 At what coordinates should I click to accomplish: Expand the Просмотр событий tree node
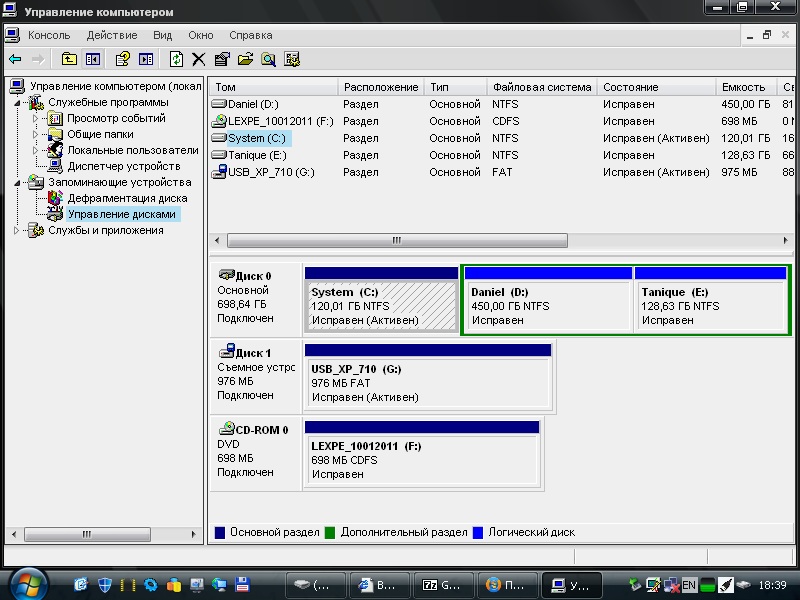pos(35,118)
